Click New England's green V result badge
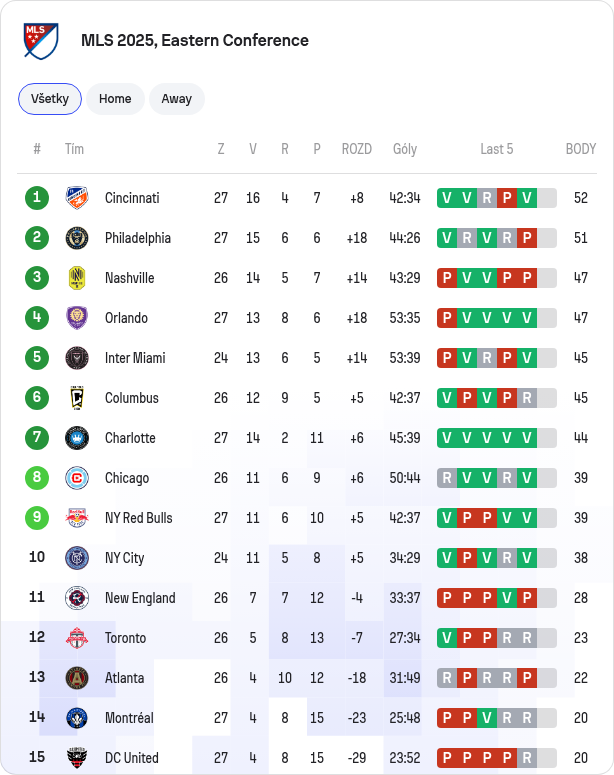 click(507, 598)
